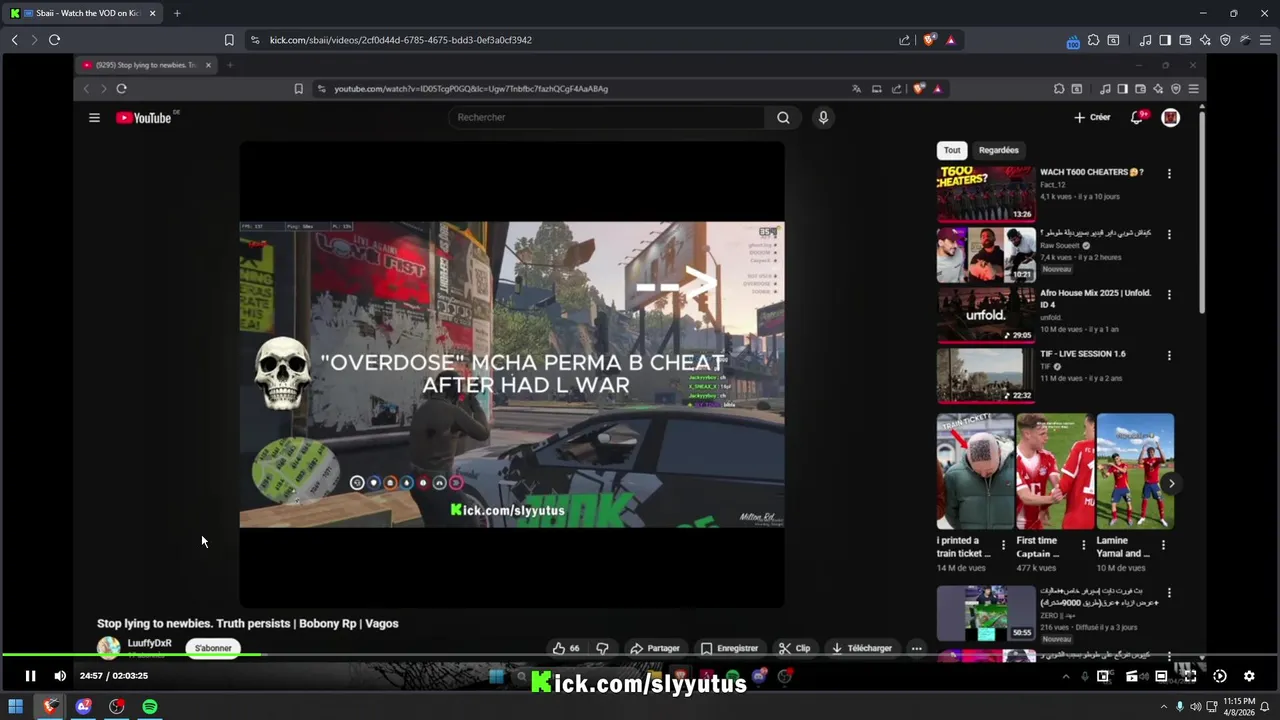Image resolution: width=1280 pixels, height=720 pixels.
Task: Click the streamed YouTube Rechercher search box
Action: 608,117
